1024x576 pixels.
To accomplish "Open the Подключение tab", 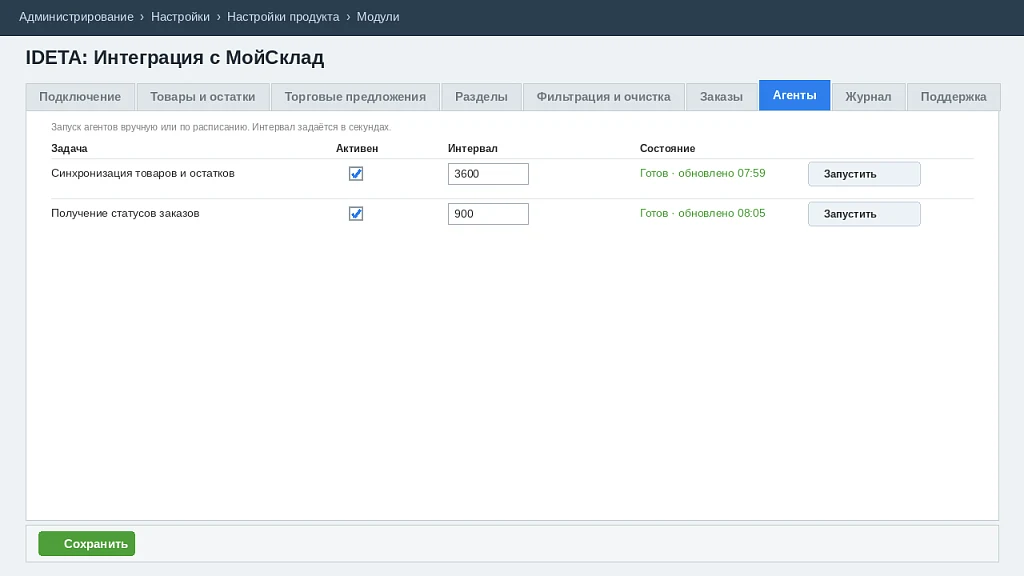I will [x=80, y=97].
